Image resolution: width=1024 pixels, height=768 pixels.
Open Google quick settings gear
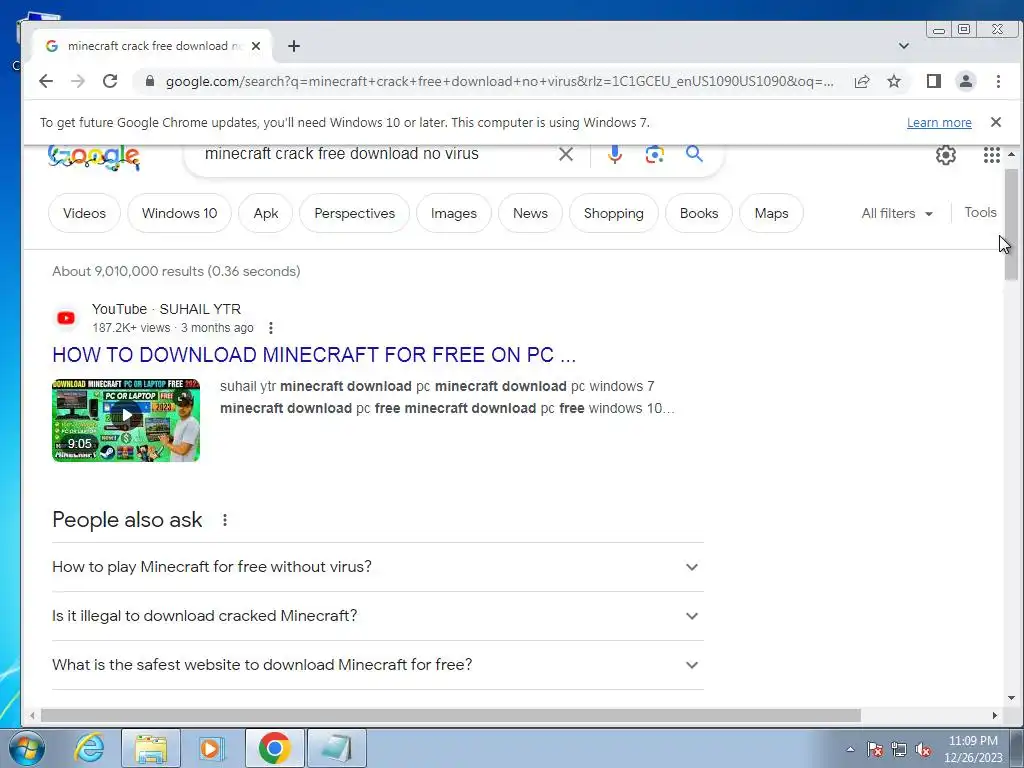[x=946, y=155]
